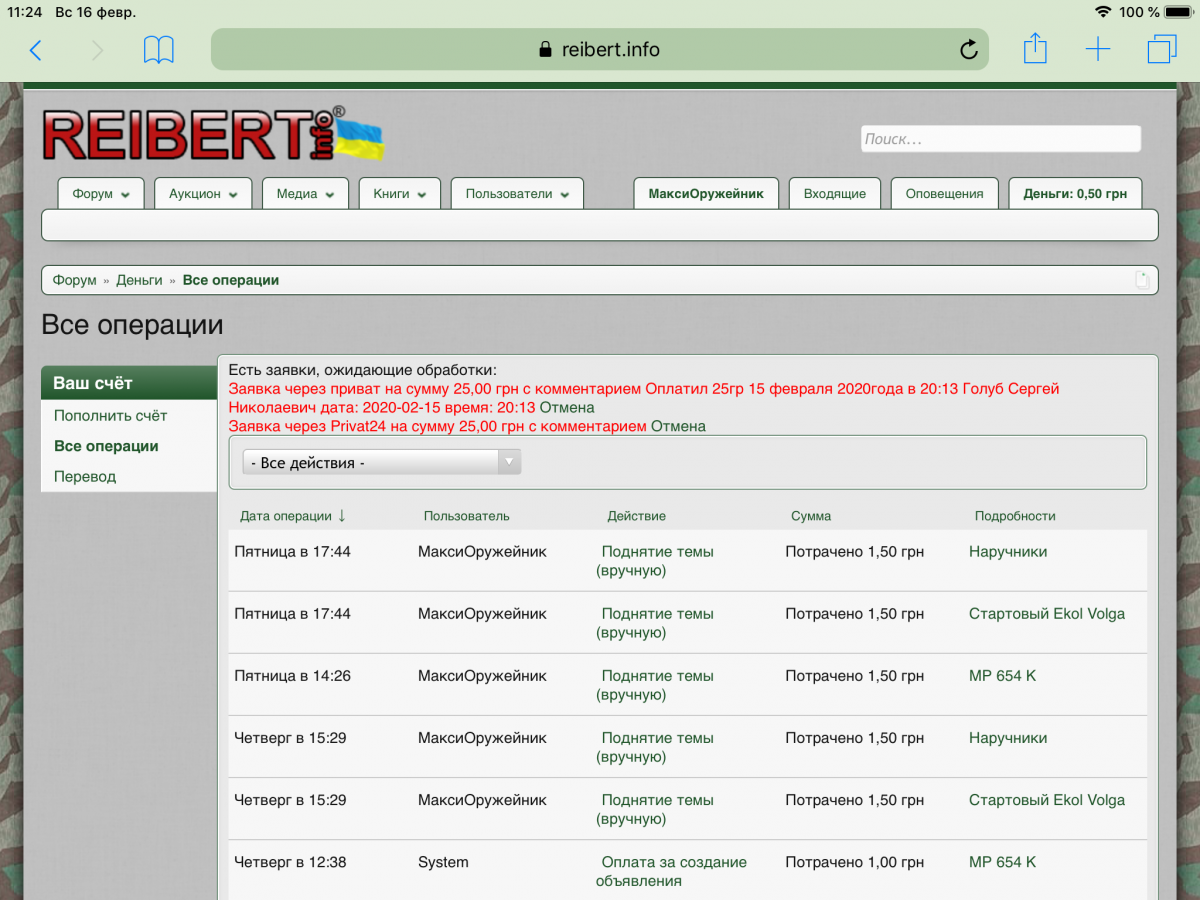This screenshot has height=900, width=1200.
Task: Open the Входящие tab
Action: (x=834, y=194)
